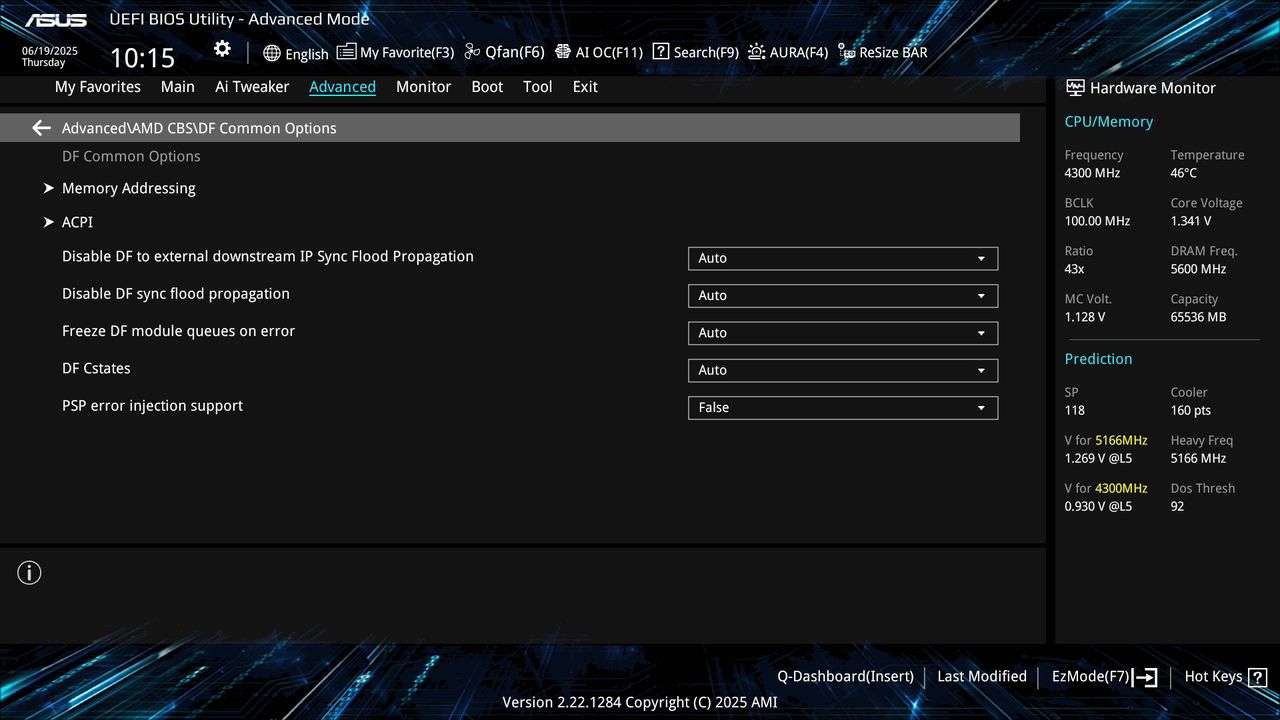Image resolution: width=1280 pixels, height=720 pixels.
Task: Set PSP error injection support to True
Action: coord(842,407)
